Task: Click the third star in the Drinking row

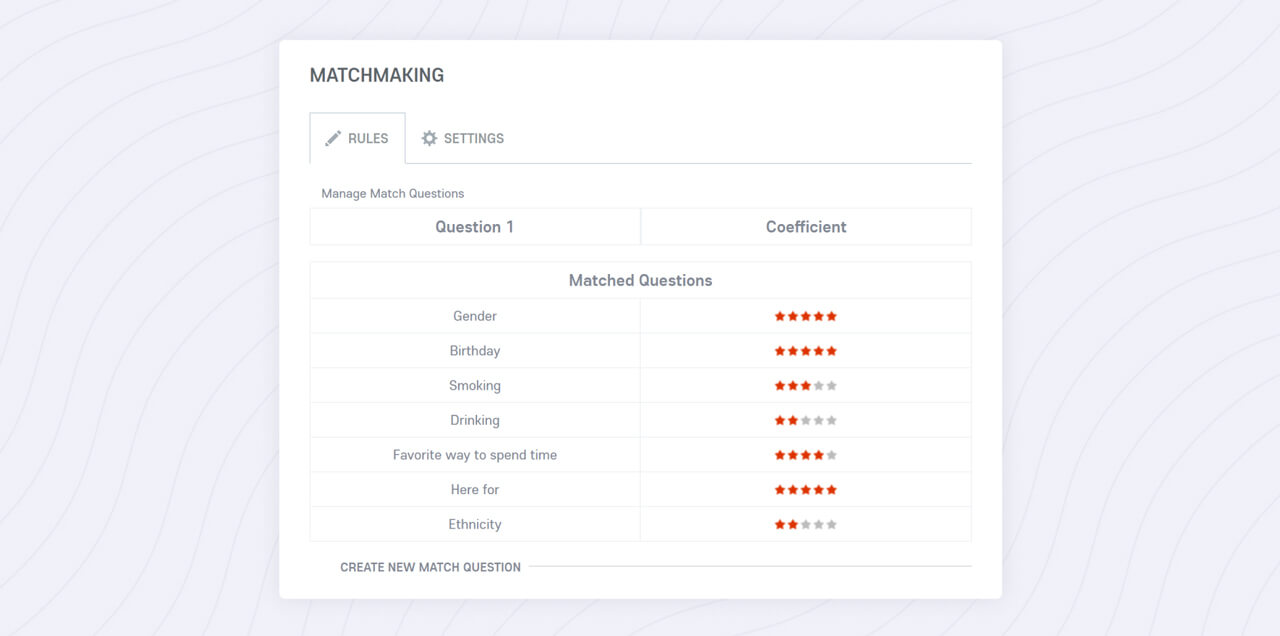Action: pyautogui.click(x=807, y=420)
